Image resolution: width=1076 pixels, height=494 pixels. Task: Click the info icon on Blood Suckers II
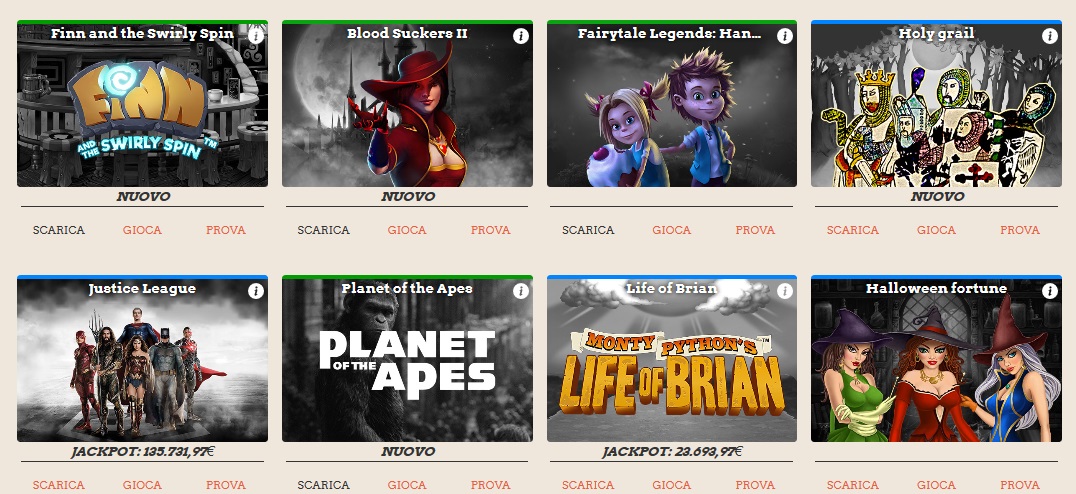click(x=521, y=36)
